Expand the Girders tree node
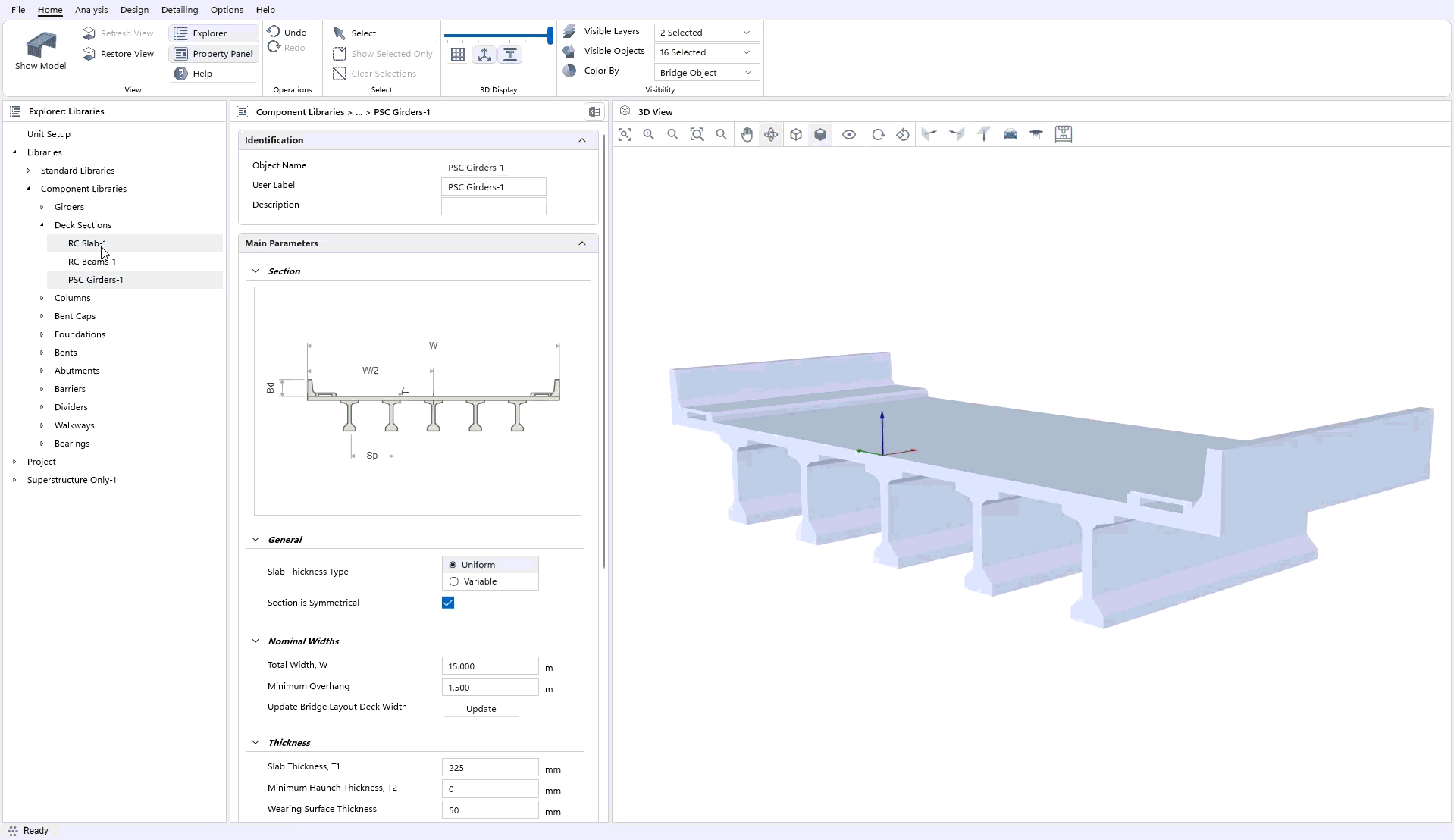 pyautogui.click(x=42, y=207)
